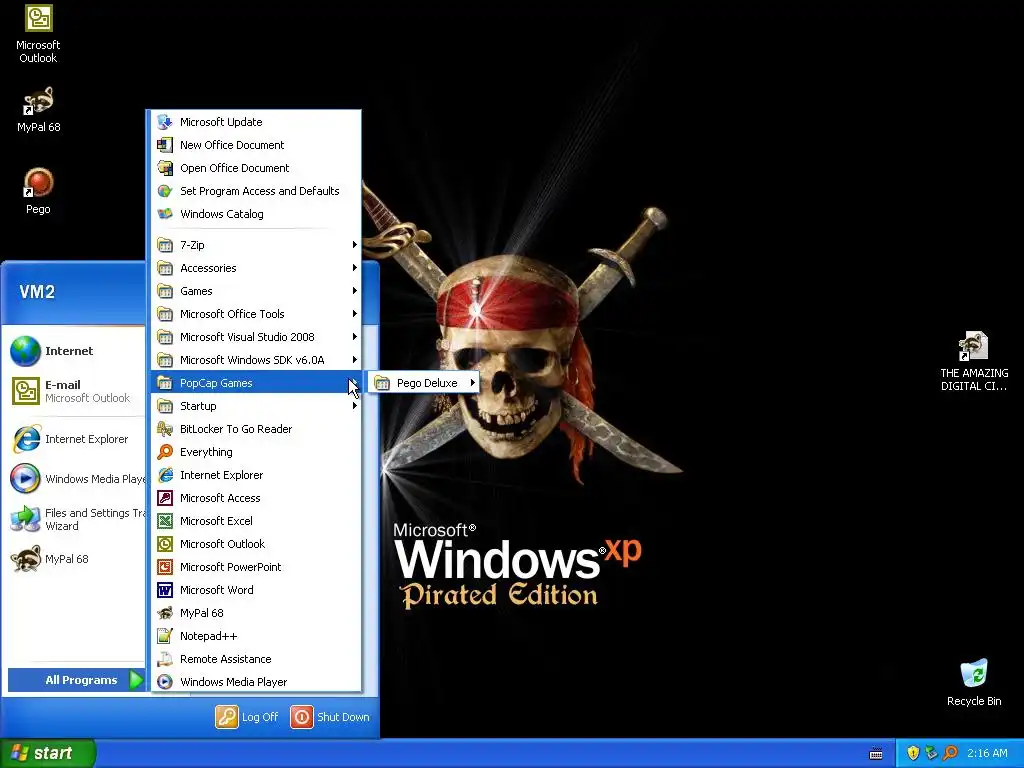Screen dimensions: 1024x768
Task: Click the All Programs green arrow
Action: [x=136, y=680]
